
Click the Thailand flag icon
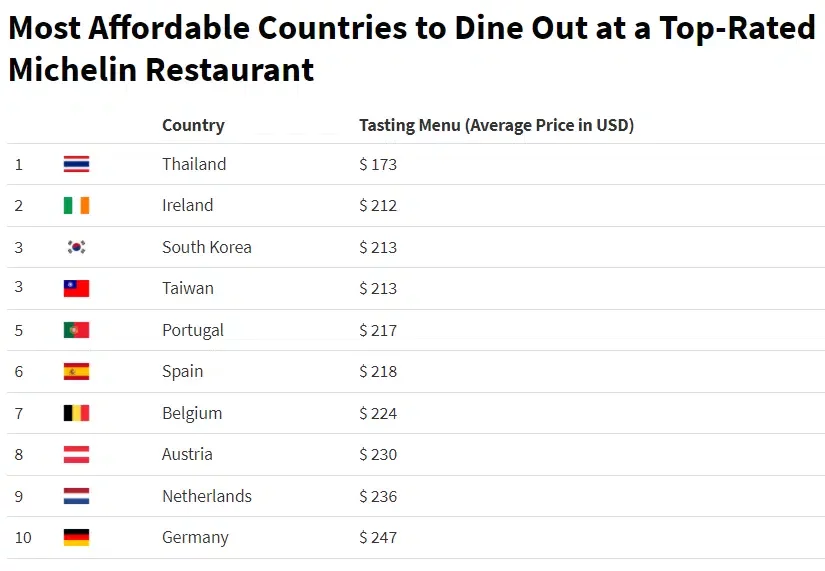(x=76, y=164)
